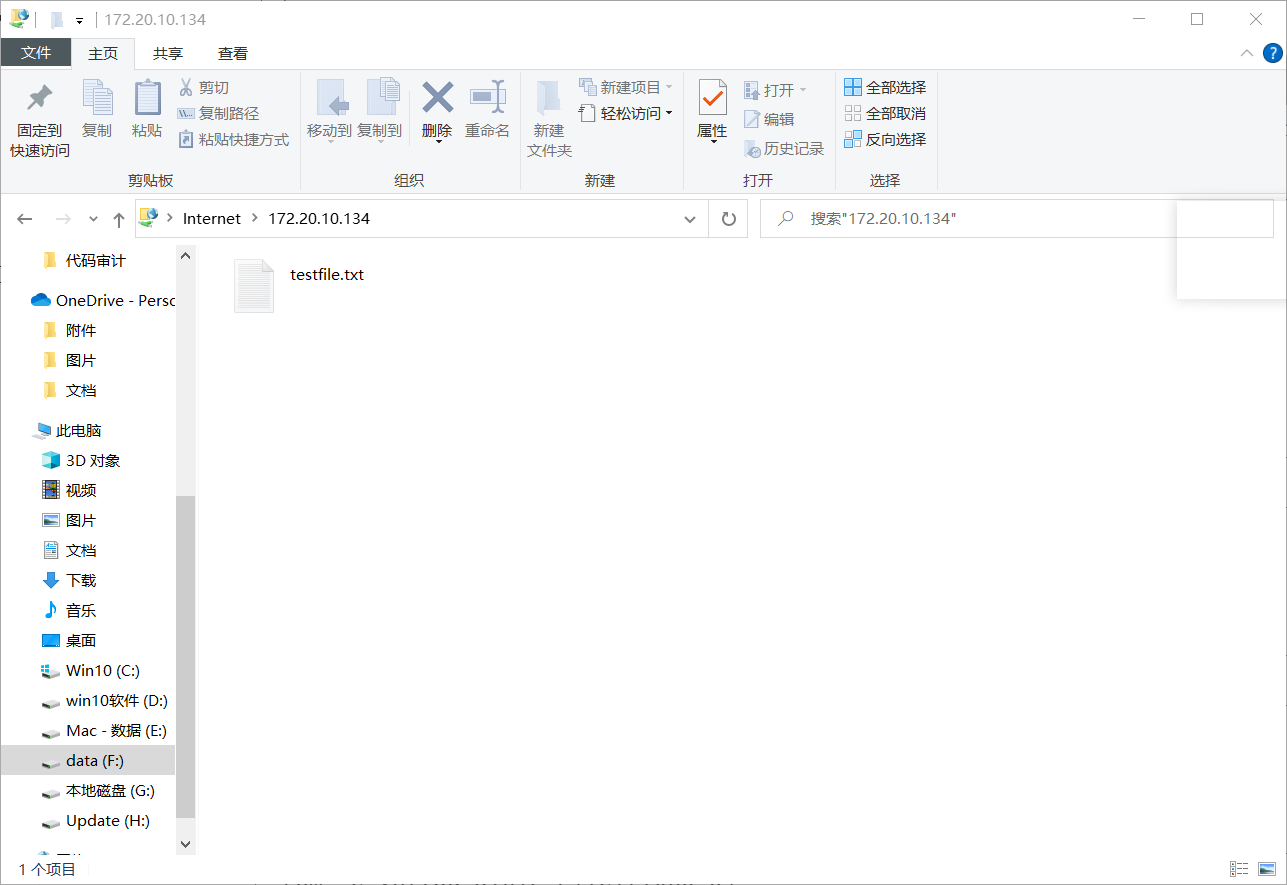This screenshot has height=885, width=1287.
Task: Collapse the ribbon with the chevron
Action: (x=1246, y=53)
